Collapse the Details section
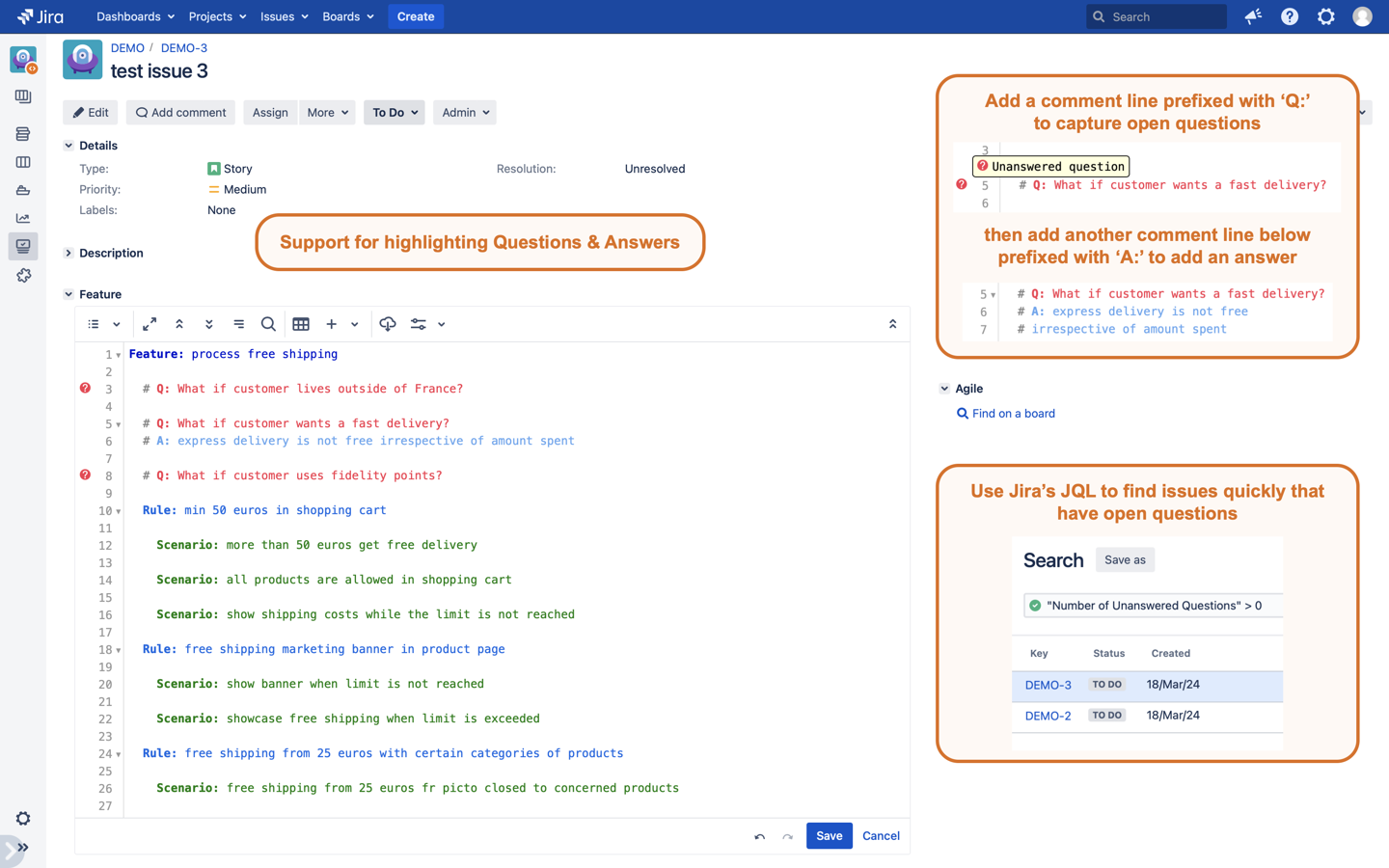 (68, 146)
